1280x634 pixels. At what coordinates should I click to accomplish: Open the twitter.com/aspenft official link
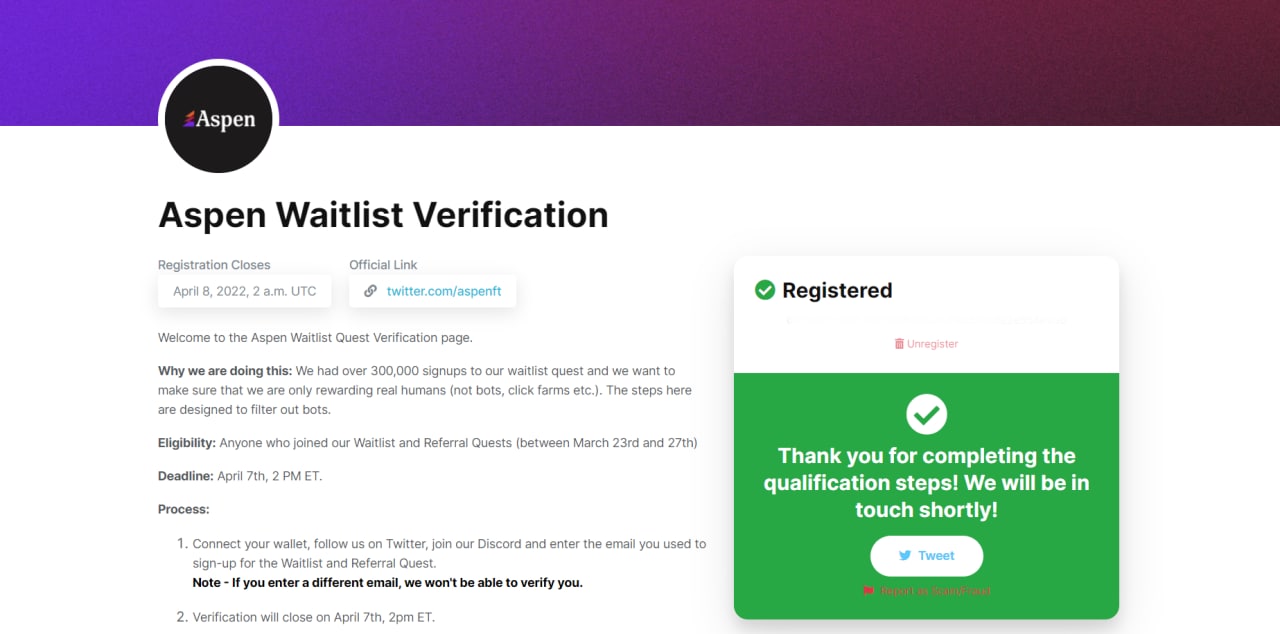point(443,291)
